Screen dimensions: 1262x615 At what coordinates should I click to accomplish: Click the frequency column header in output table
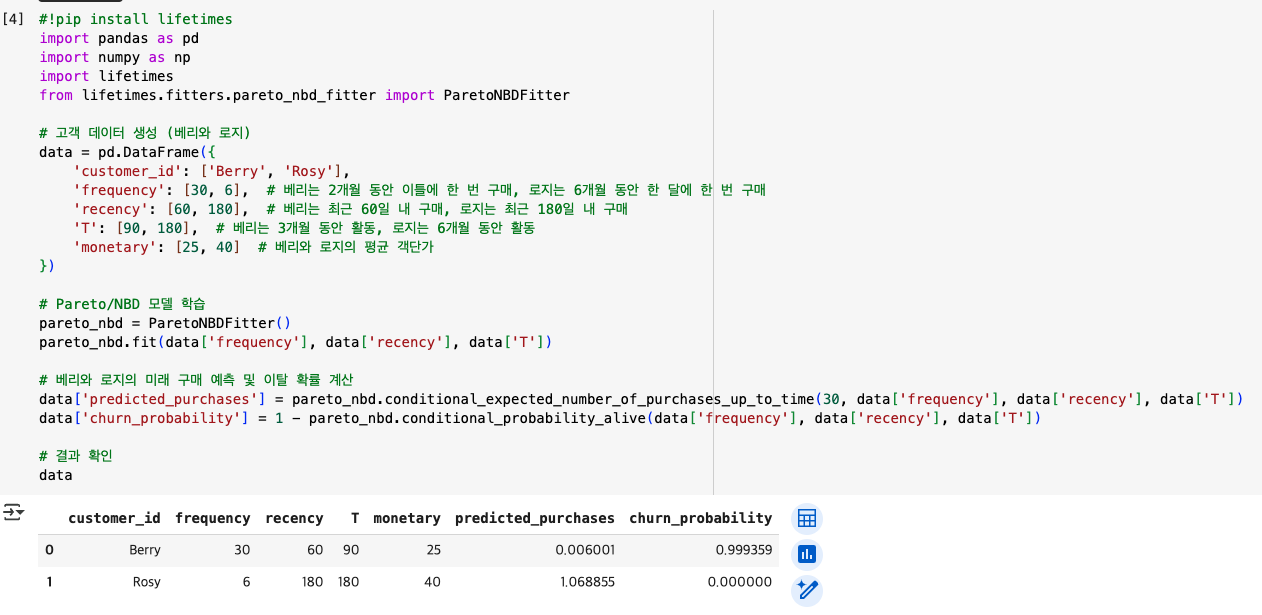pyautogui.click(x=213, y=518)
